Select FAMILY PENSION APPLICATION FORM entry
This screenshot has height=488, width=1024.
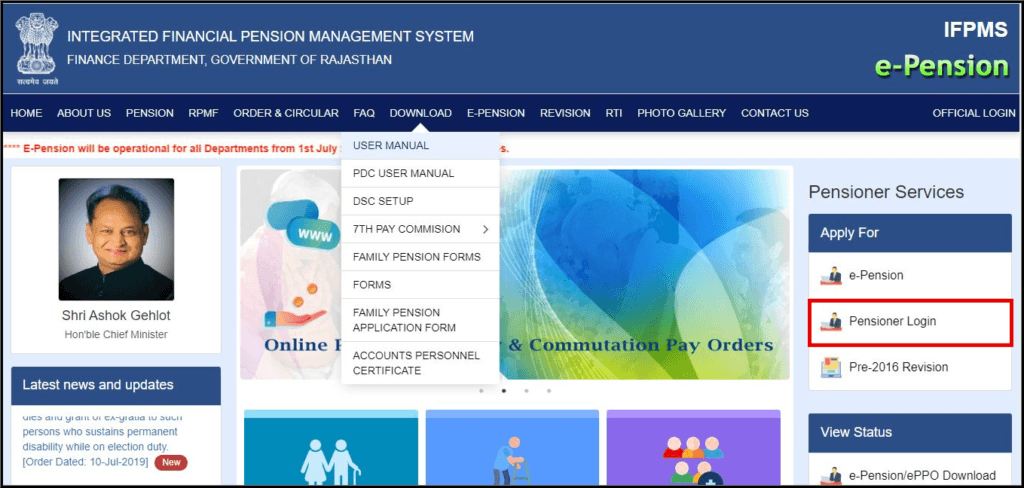[420, 320]
